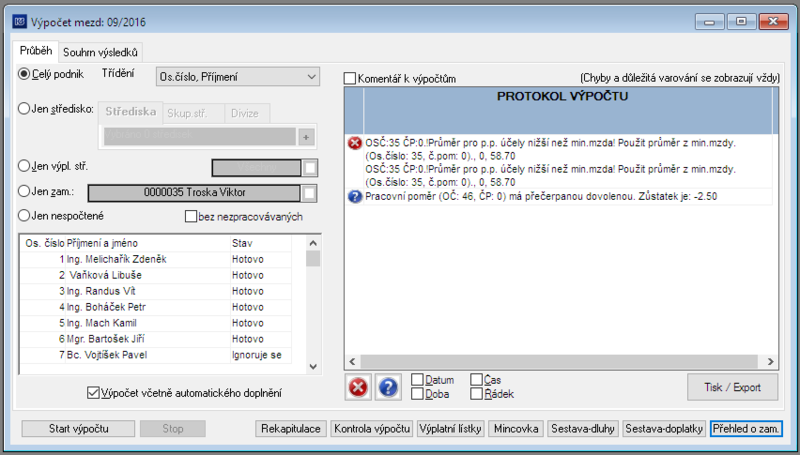Click the plus button next to střediska field
The width and height of the screenshot is (800, 455).
(x=306, y=137)
